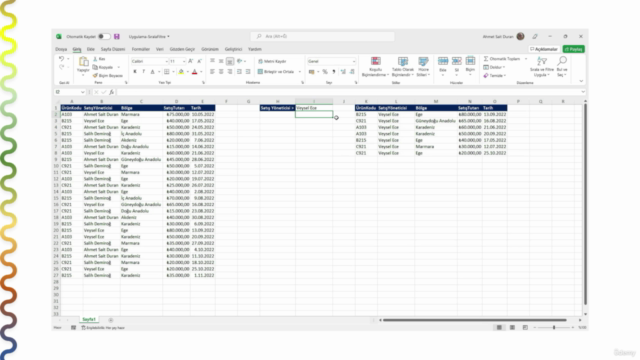Toggle underline A formatting
This screenshot has height=360, width=640.
[x=152, y=72]
